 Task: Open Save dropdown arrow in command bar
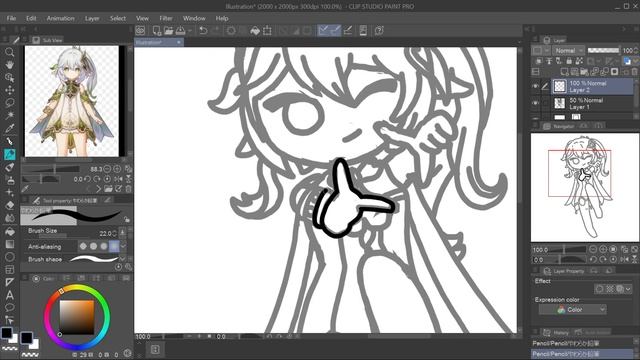point(190,31)
